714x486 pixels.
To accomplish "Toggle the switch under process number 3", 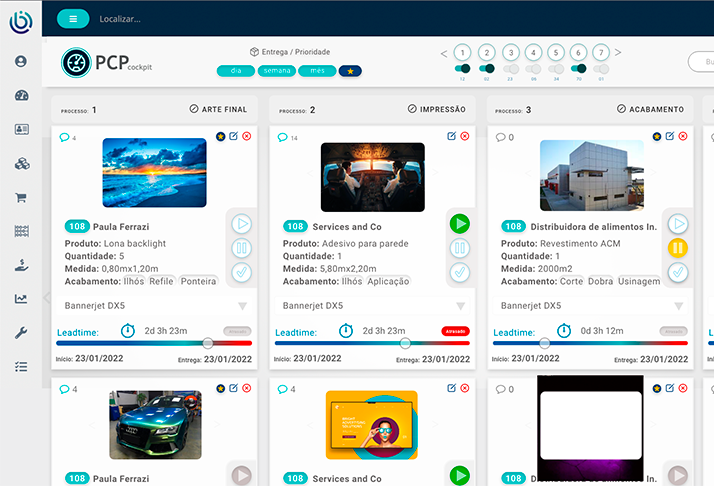I will (511, 68).
